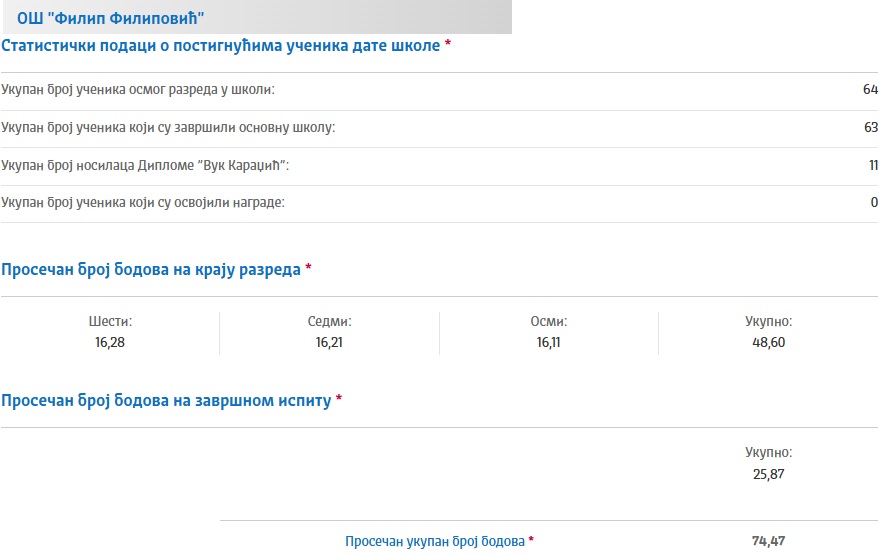Select the value 74,47 overall average
Image resolution: width=894 pixels, height=556 pixels.
[x=769, y=541]
